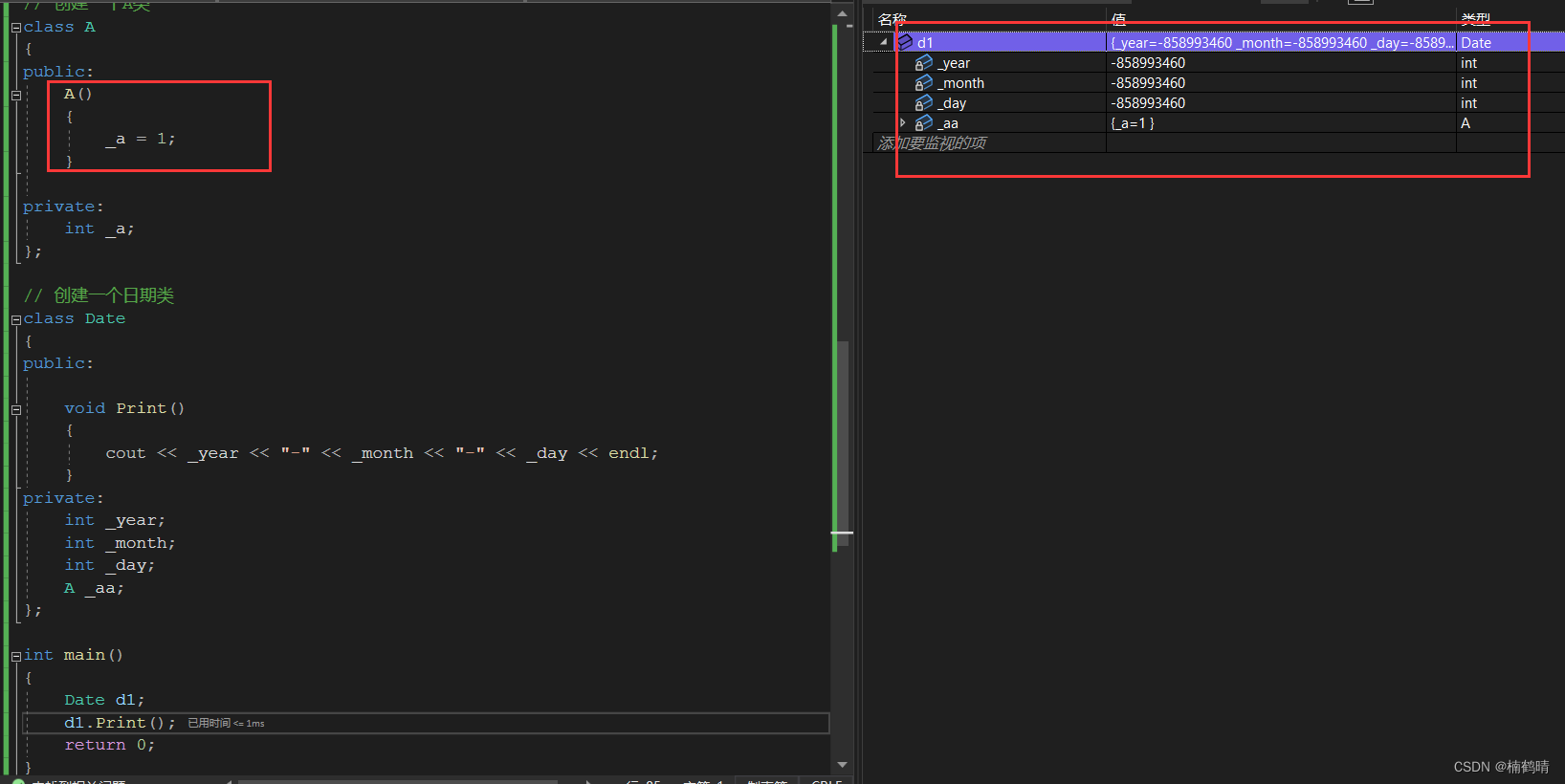Click the 'Date d1;' statement

pos(104,700)
